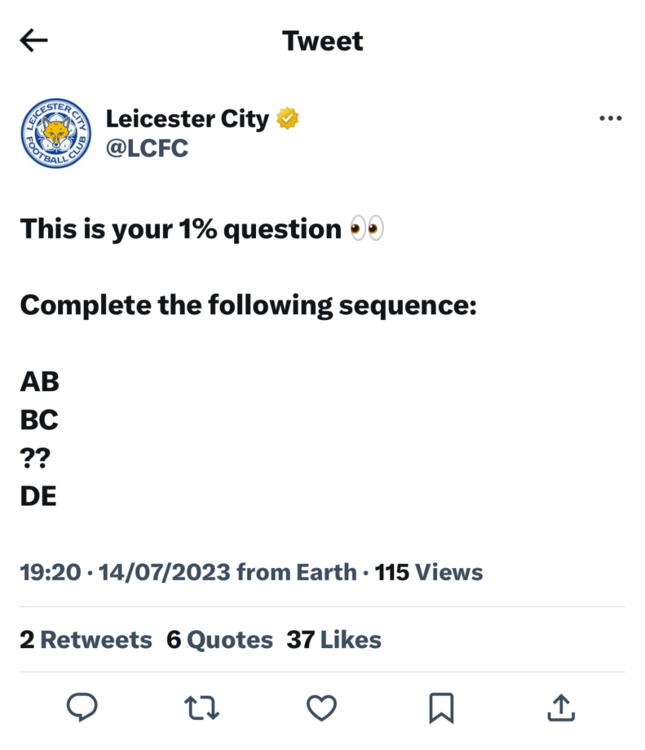Click the @LCFC handle
The image size is (645, 750).
pos(147,148)
